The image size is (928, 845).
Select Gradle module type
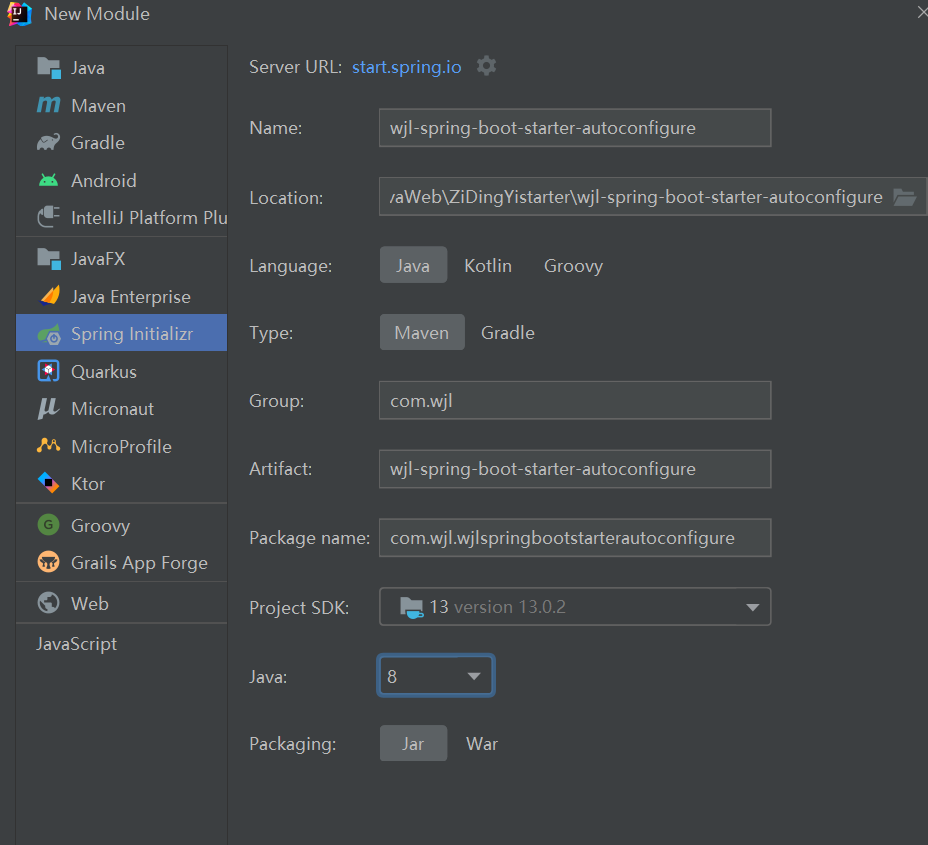[121, 143]
